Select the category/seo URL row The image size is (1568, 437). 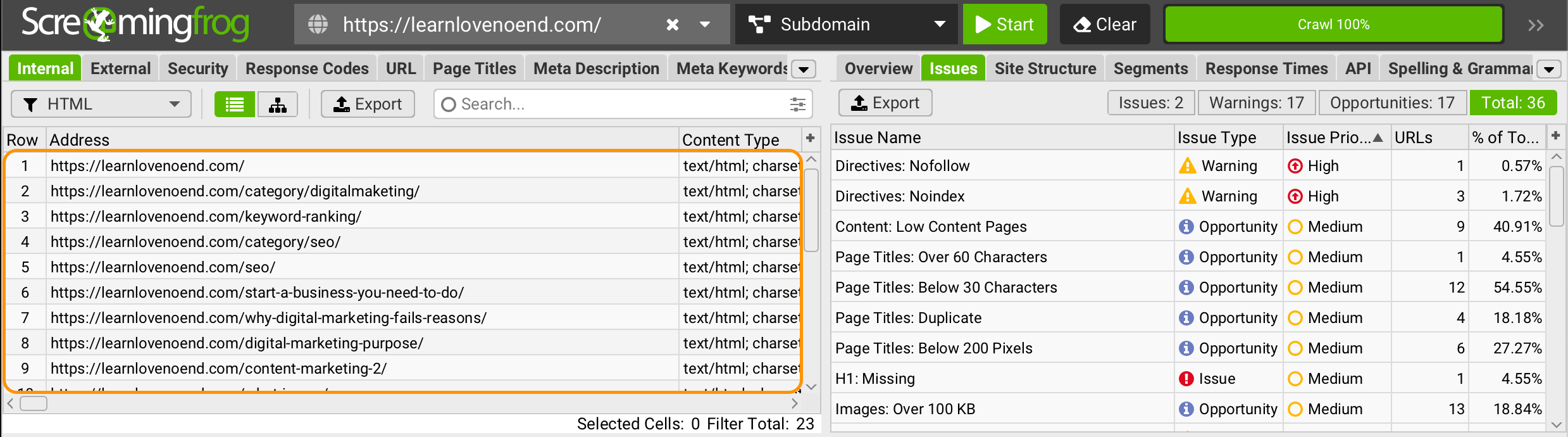pyautogui.click(x=402, y=241)
